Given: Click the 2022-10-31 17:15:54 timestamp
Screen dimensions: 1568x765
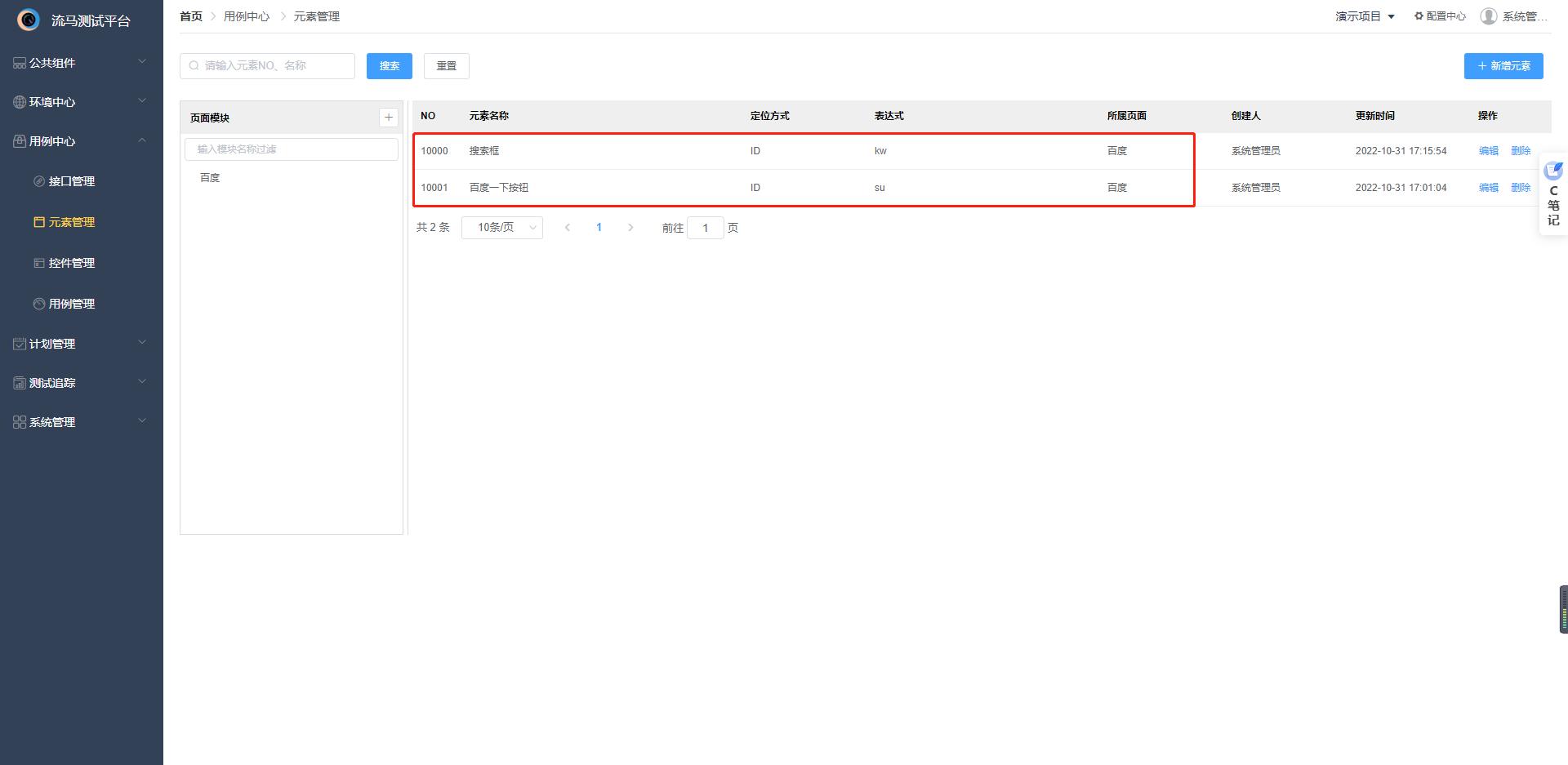Looking at the screenshot, I should pyautogui.click(x=1401, y=151).
